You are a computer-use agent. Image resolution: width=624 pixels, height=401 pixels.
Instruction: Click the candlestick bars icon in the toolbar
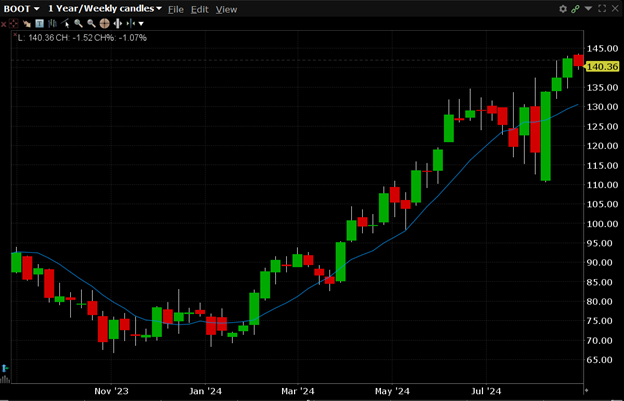point(52,23)
